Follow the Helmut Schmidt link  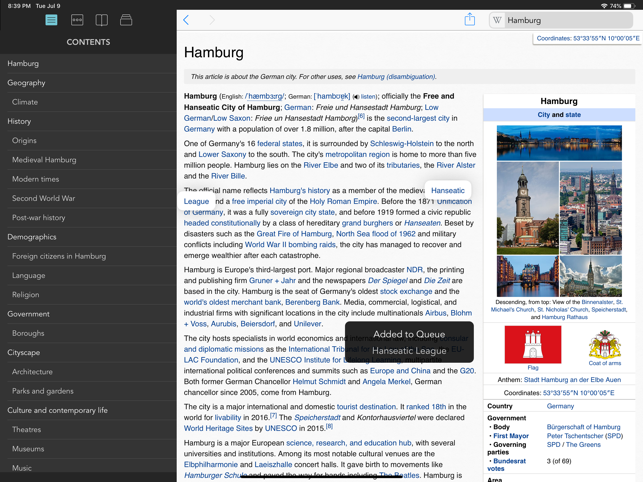pyautogui.click(x=319, y=381)
